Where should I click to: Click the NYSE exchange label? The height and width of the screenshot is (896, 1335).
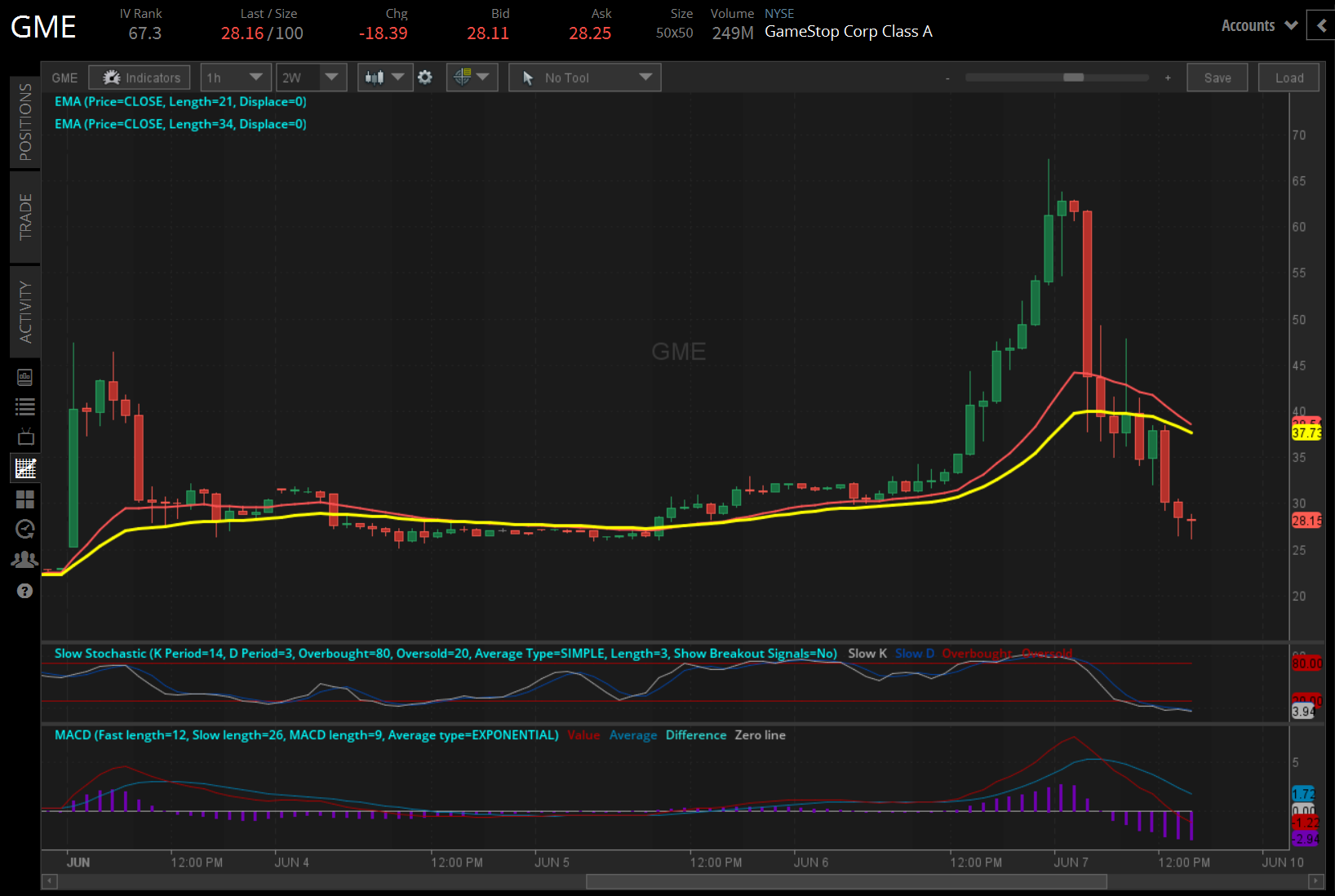click(x=779, y=13)
